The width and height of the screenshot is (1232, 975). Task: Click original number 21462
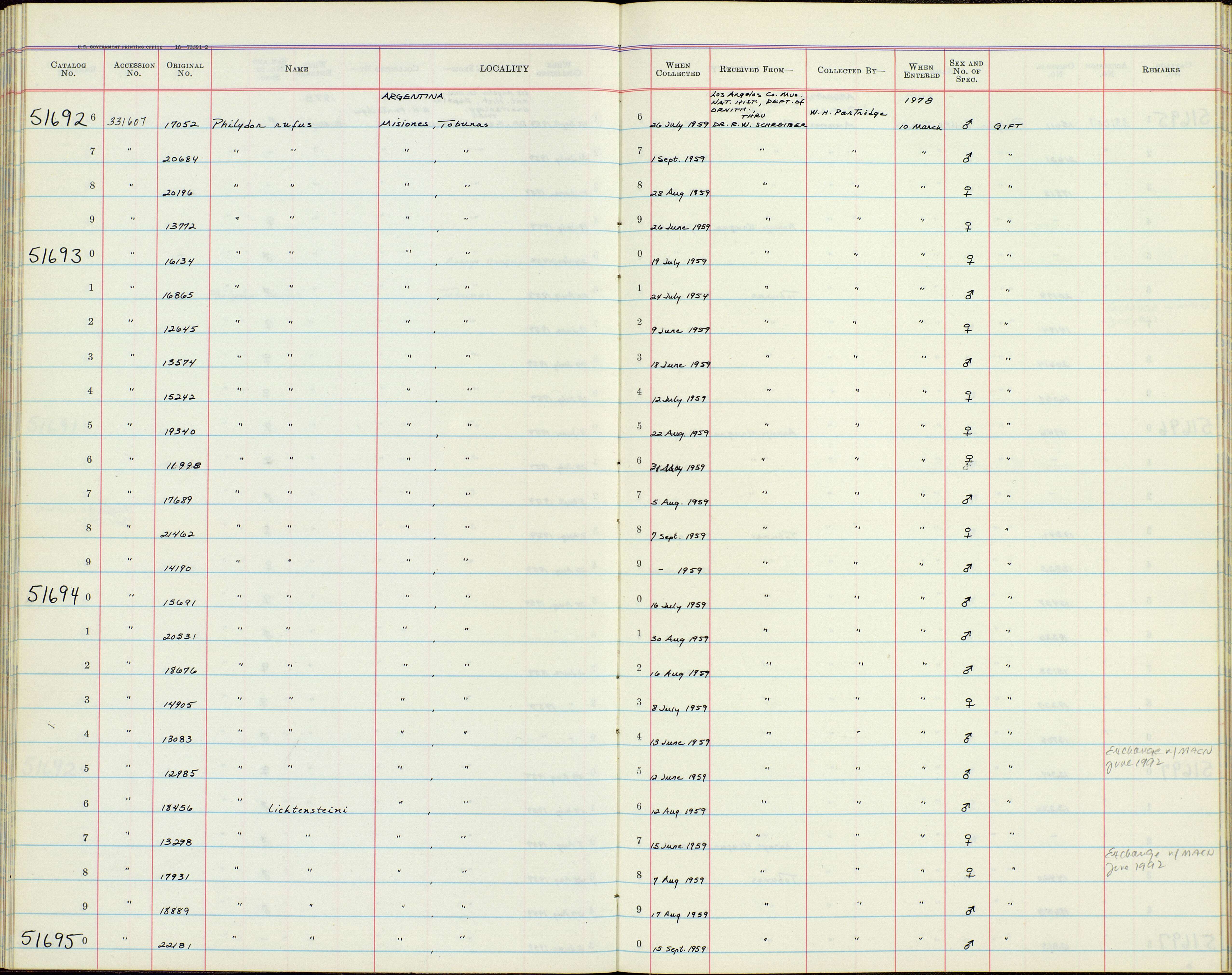tap(177, 534)
